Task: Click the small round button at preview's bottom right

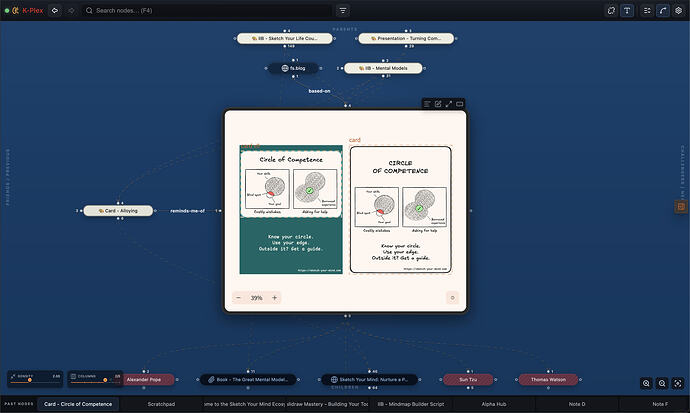Action: coord(452,298)
